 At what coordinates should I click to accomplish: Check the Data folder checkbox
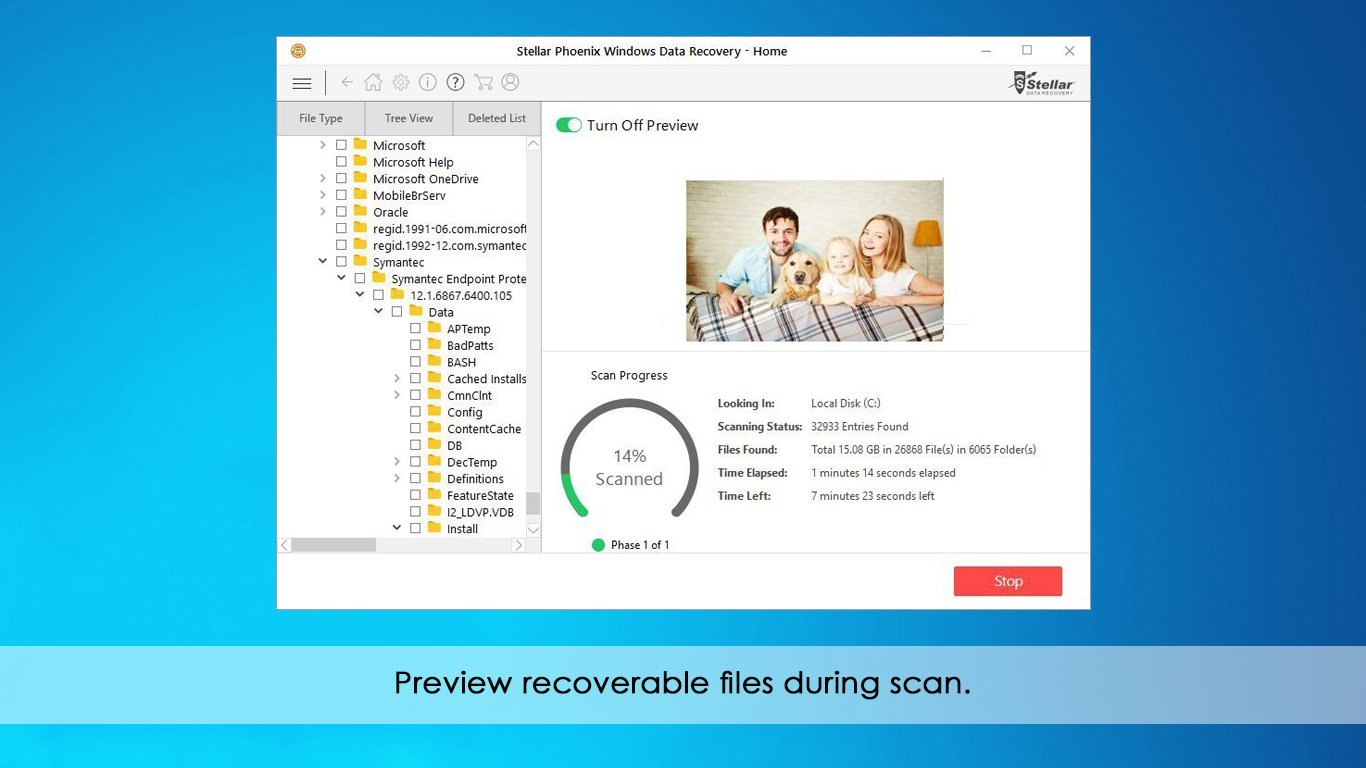point(397,312)
